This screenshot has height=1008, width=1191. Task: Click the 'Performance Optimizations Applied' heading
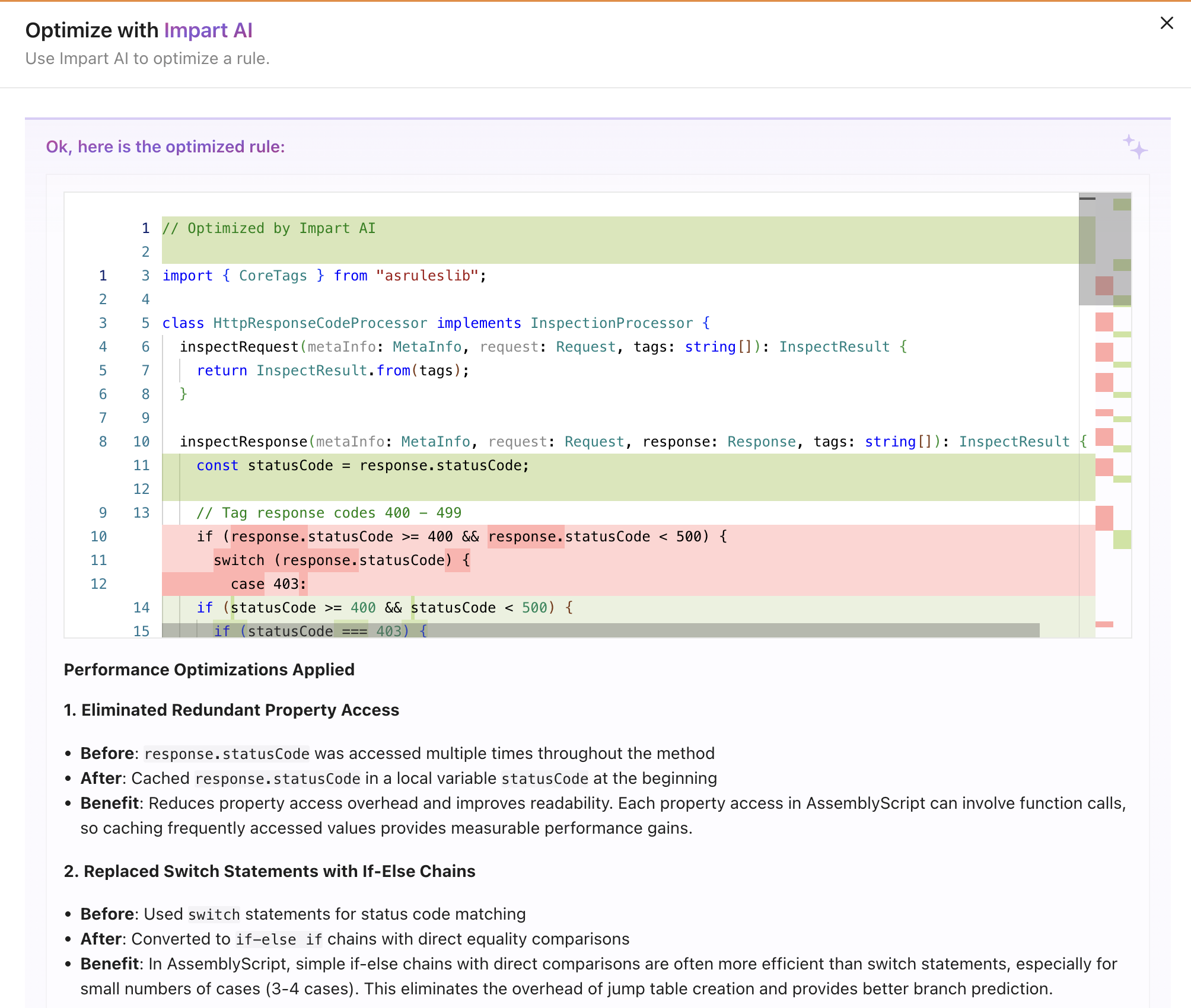[x=209, y=669]
